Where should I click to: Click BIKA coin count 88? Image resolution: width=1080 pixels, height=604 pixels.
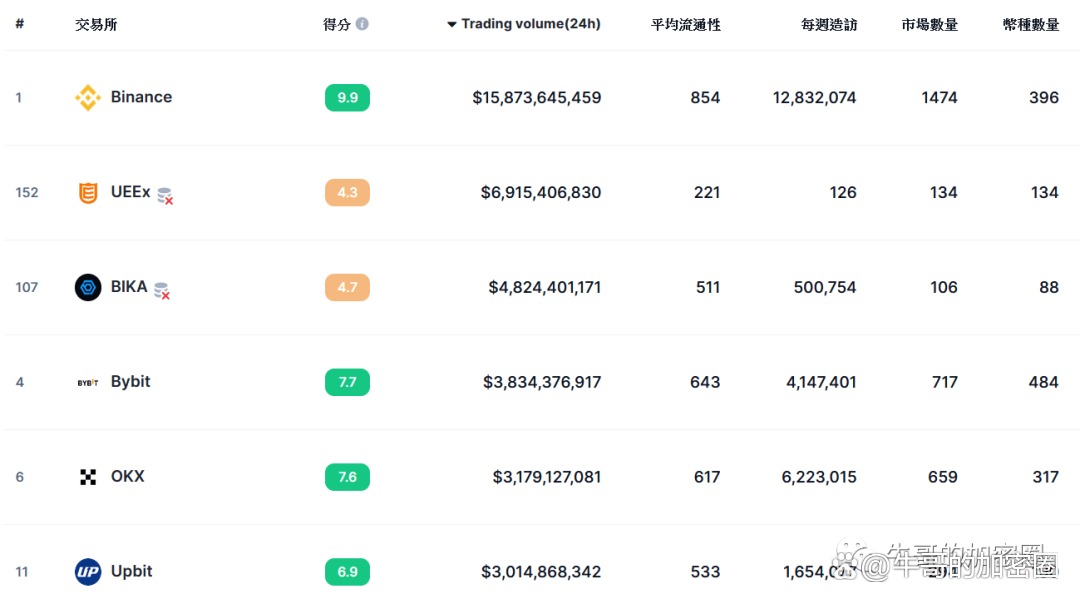click(1049, 287)
